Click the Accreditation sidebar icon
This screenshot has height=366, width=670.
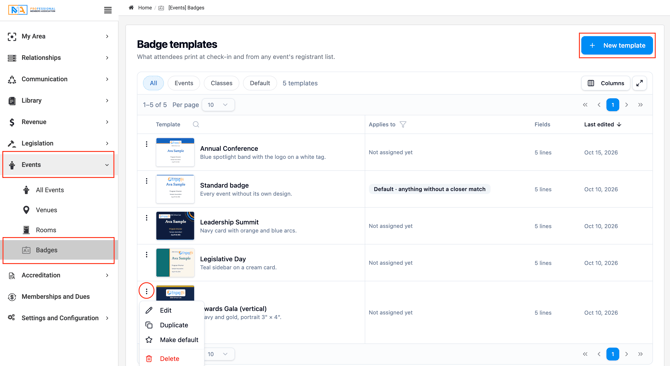pos(12,275)
